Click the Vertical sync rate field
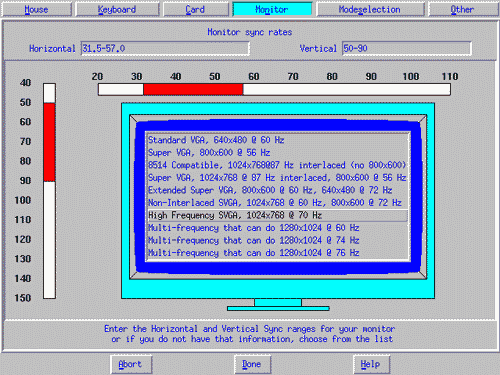Screen dimensions: 500x375 (x=407, y=49)
